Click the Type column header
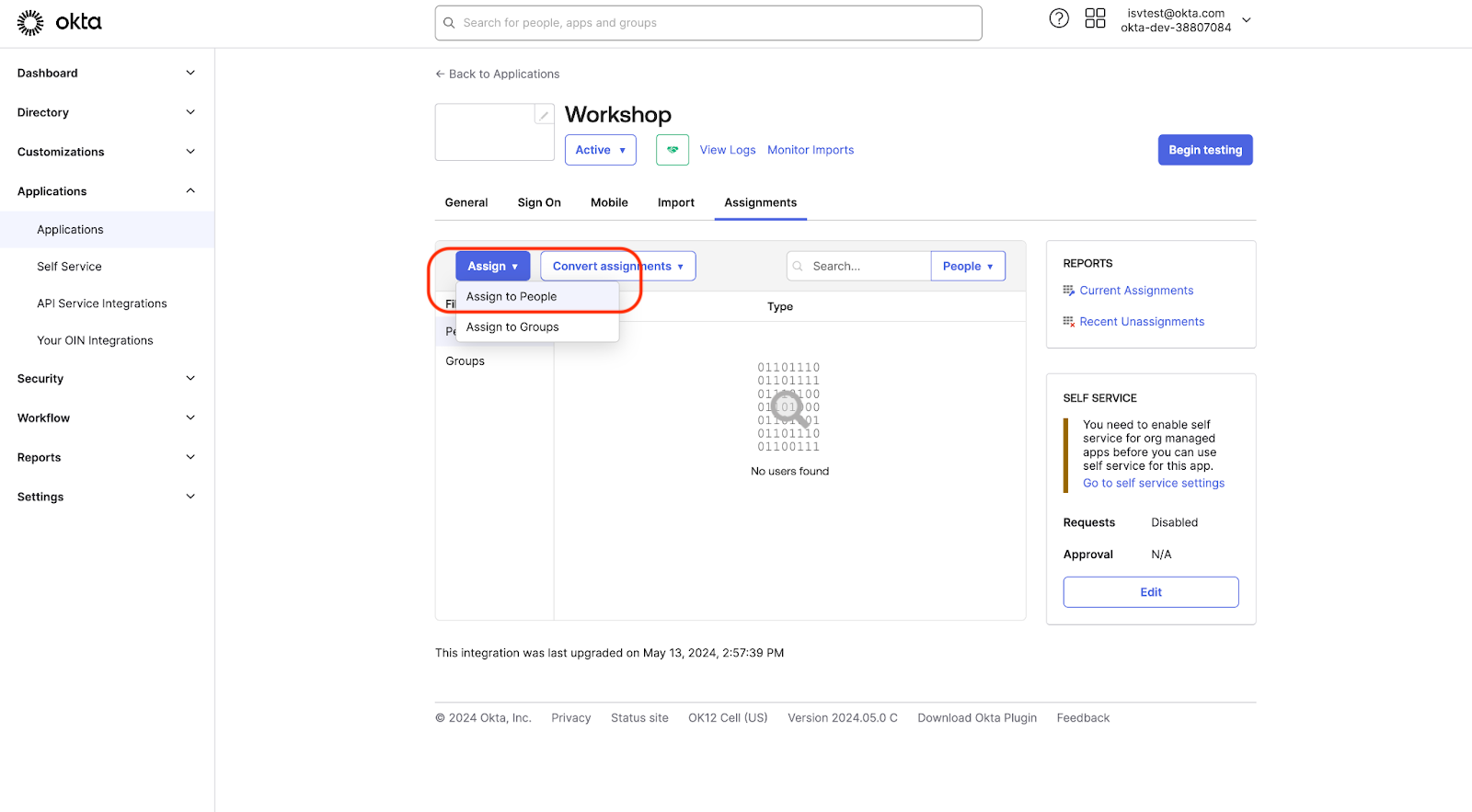Viewport: 1472px width, 812px height. pyautogui.click(x=780, y=307)
